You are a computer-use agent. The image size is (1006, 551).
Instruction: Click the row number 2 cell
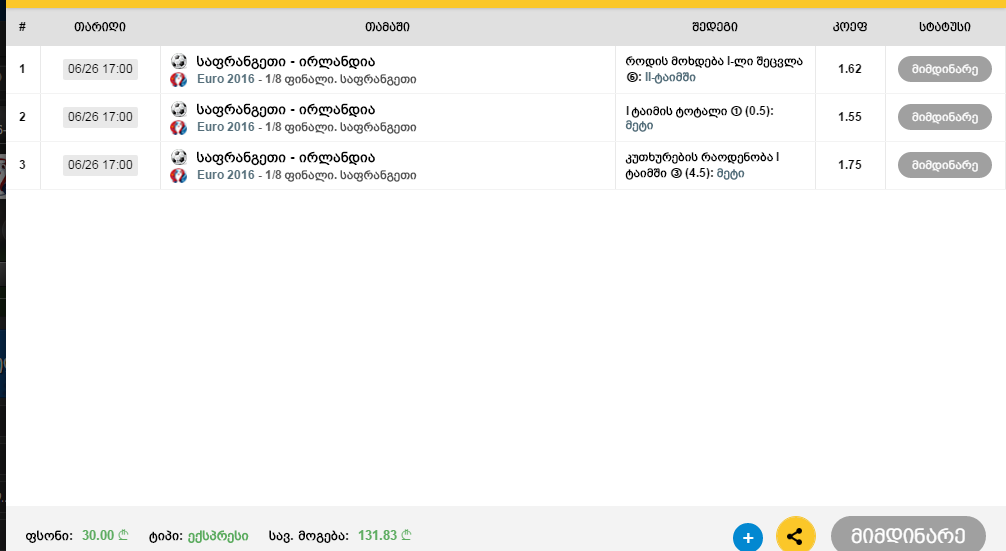pyautogui.click(x=22, y=117)
